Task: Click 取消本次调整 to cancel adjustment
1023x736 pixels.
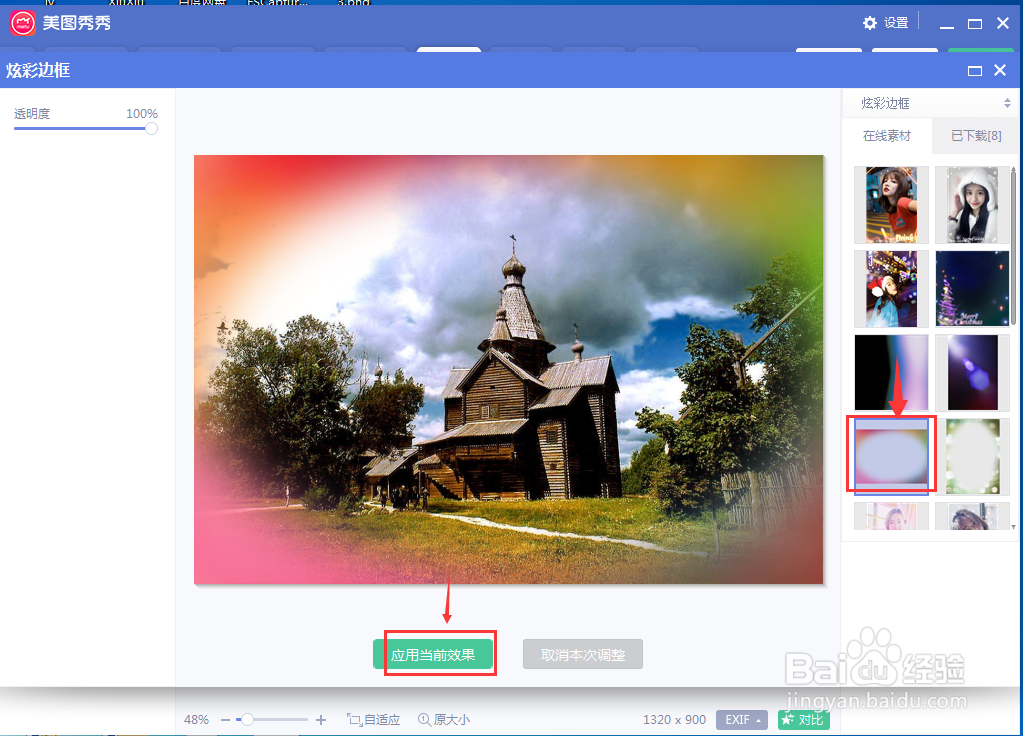Action: click(583, 654)
